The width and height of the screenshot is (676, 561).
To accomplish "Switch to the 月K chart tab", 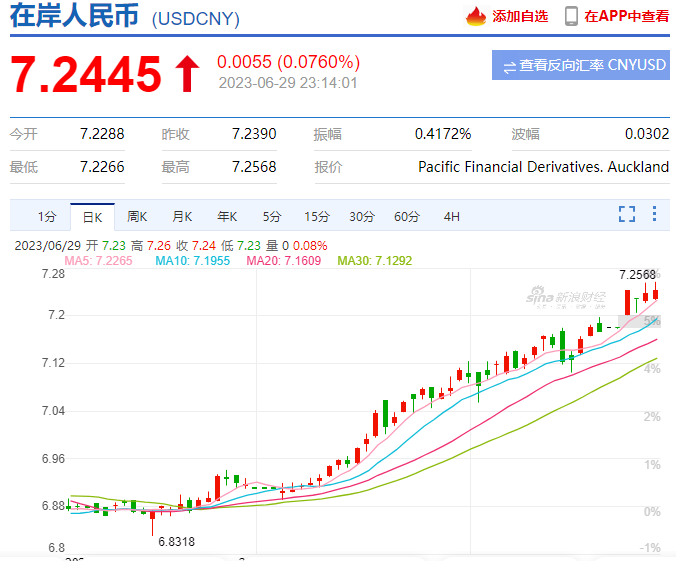I will (182, 216).
